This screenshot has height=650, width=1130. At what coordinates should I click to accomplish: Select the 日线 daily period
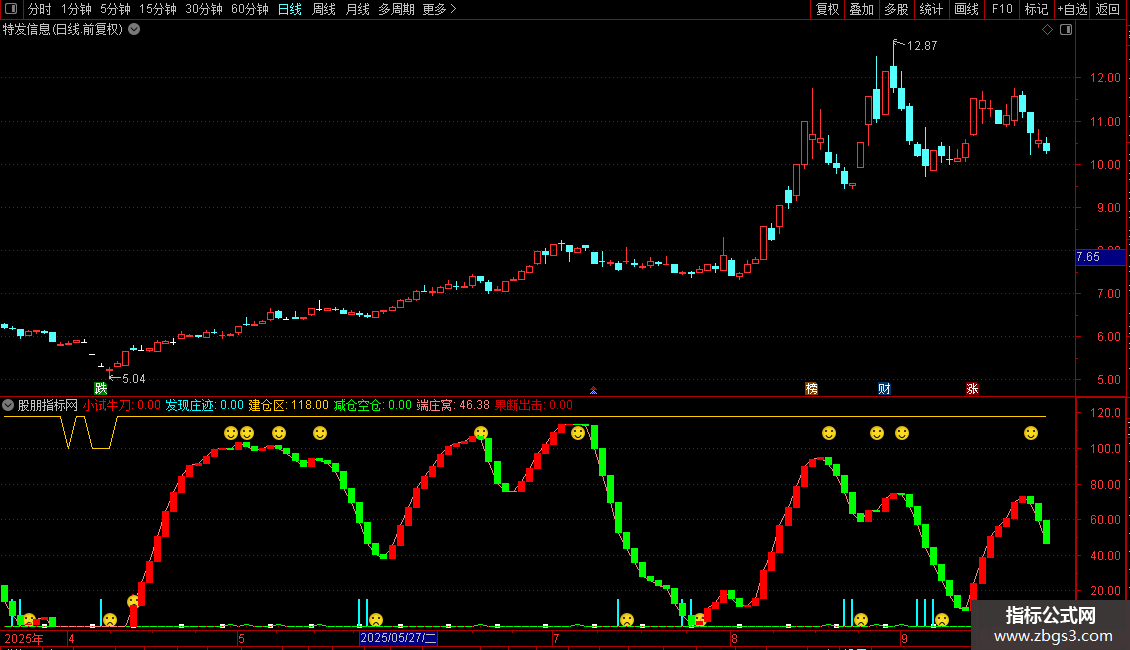pos(290,9)
